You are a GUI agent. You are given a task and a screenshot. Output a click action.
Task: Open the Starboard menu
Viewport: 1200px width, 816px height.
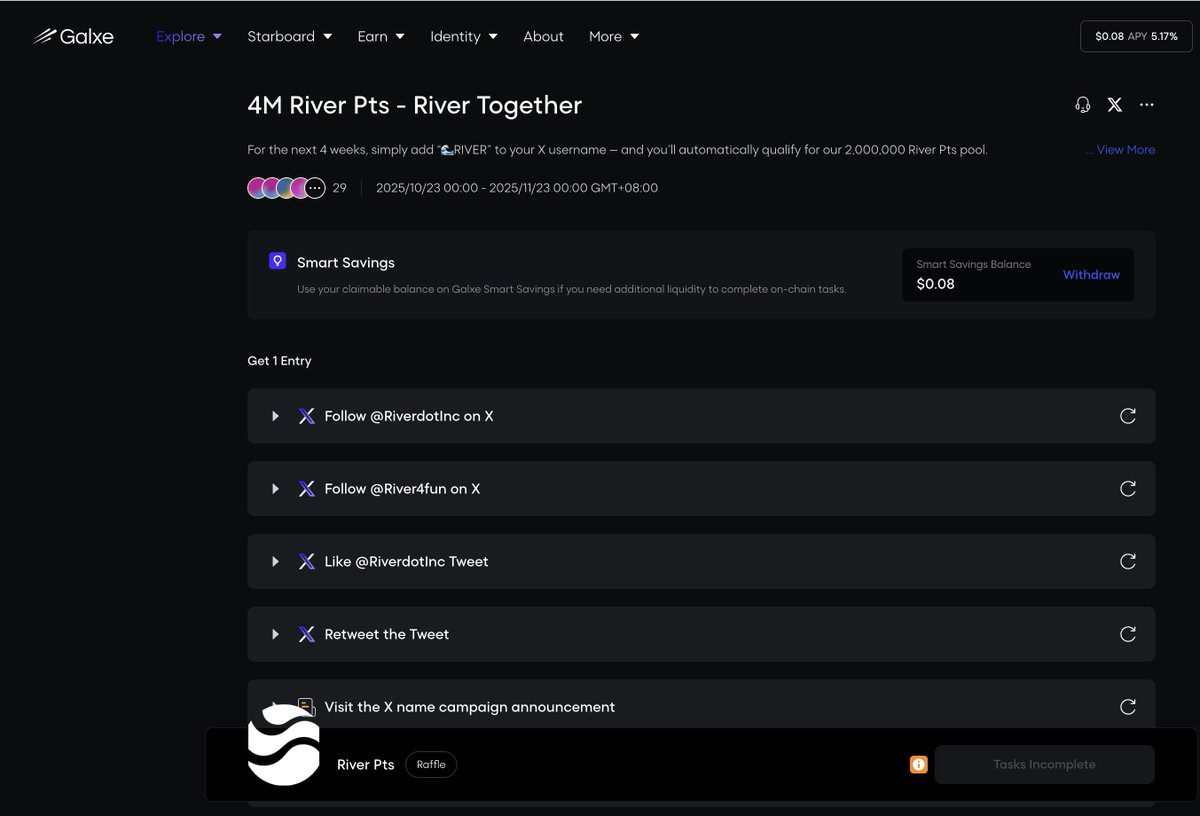coord(289,37)
